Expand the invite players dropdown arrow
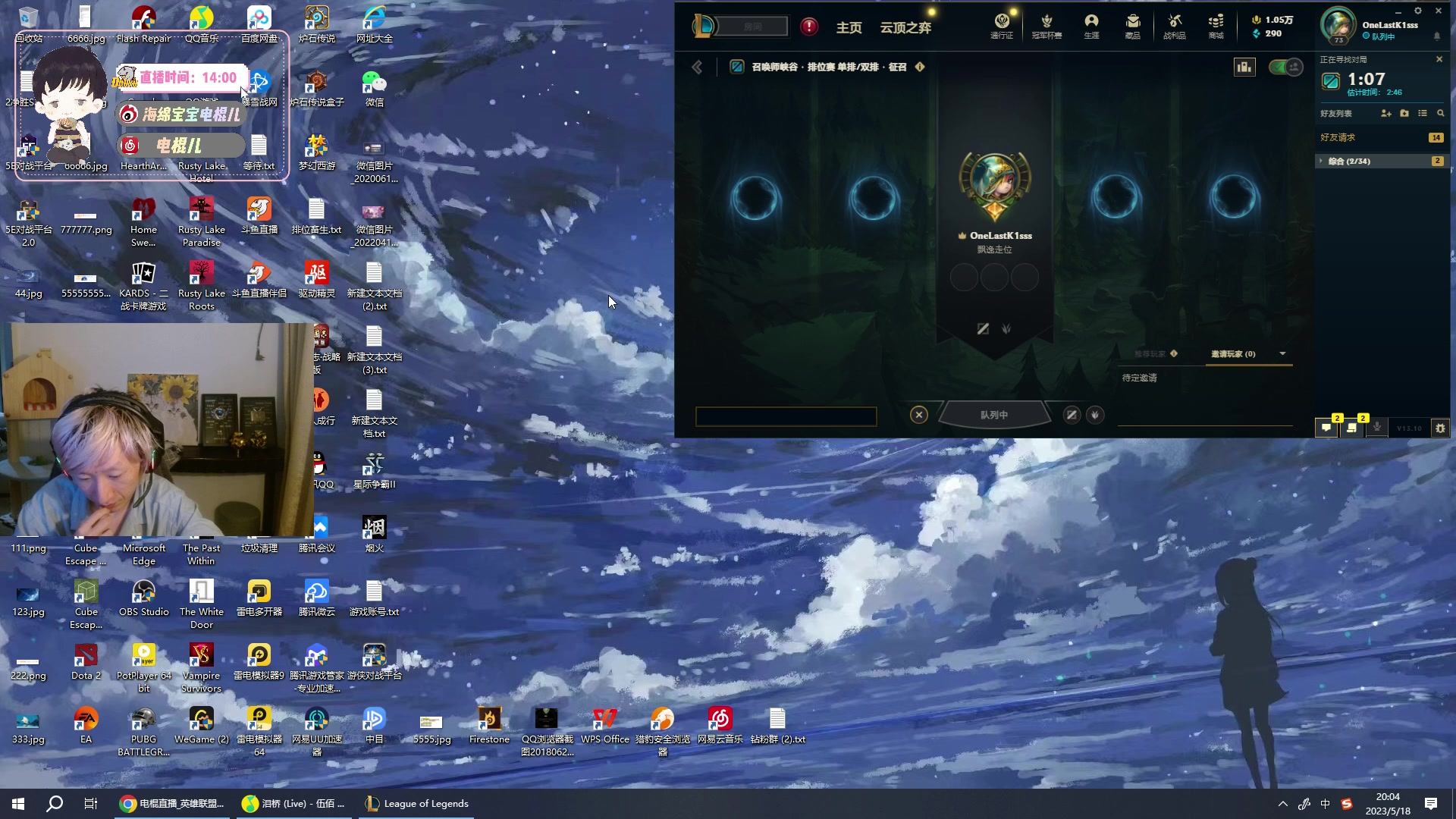1456x819 pixels. (1282, 353)
